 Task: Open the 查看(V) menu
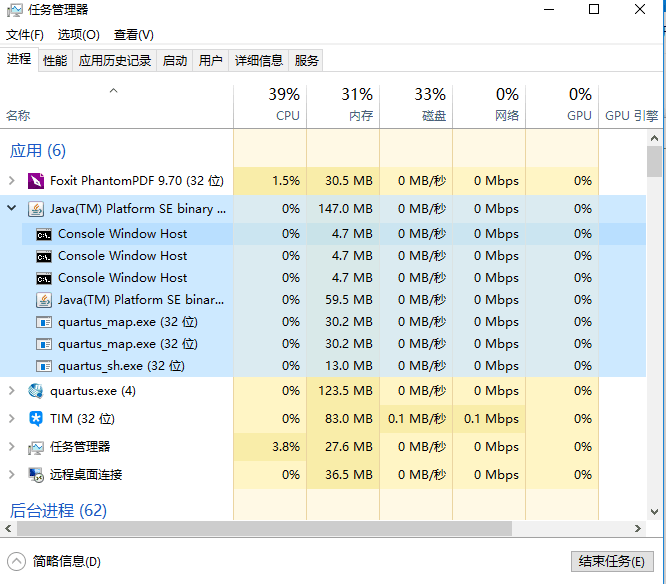click(x=133, y=34)
